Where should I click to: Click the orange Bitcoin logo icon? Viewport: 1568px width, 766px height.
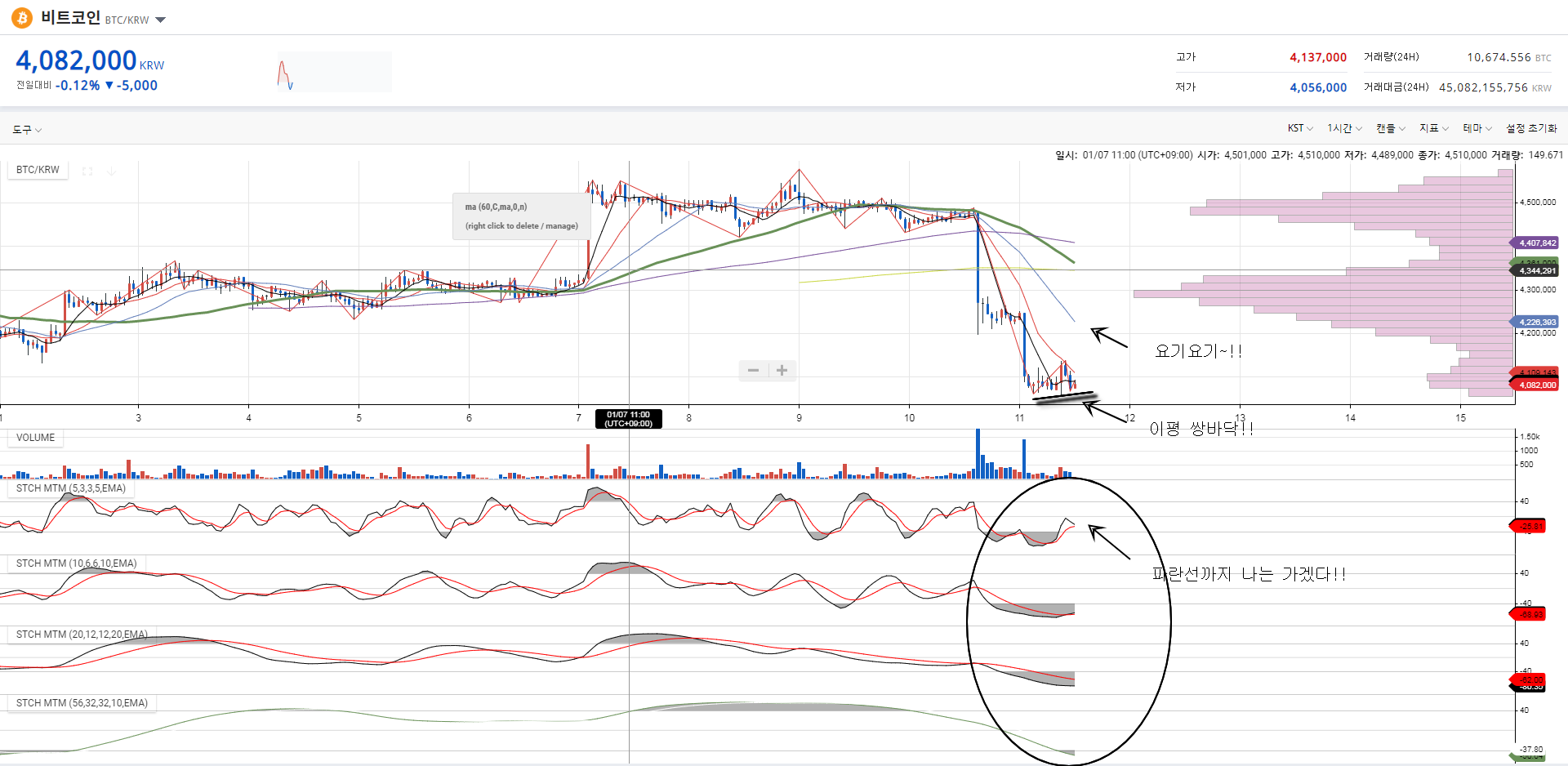click(22, 17)
